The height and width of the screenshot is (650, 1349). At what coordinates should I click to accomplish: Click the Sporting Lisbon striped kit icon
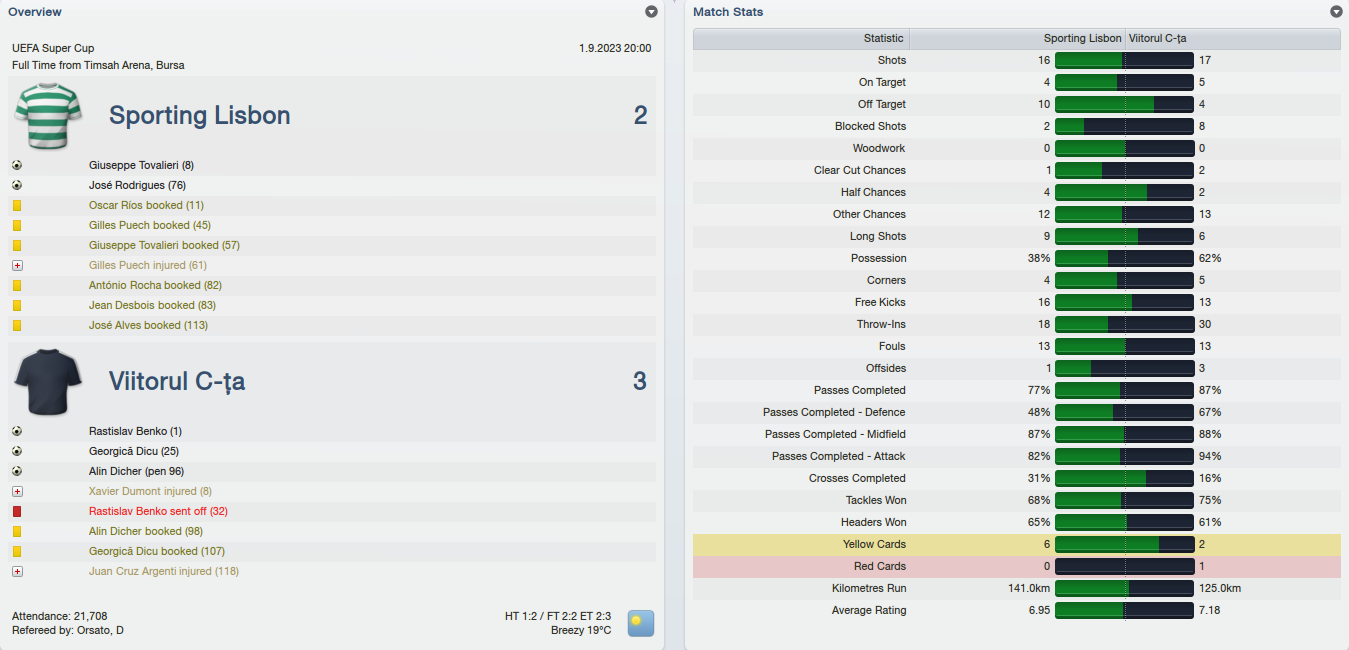tap(47, 115)
